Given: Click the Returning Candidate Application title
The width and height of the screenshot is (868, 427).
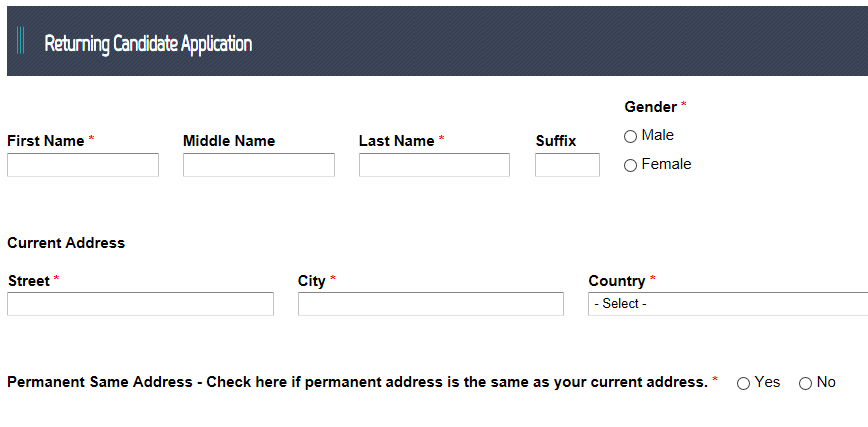Looking at the screenshot, I should (148, 43).
